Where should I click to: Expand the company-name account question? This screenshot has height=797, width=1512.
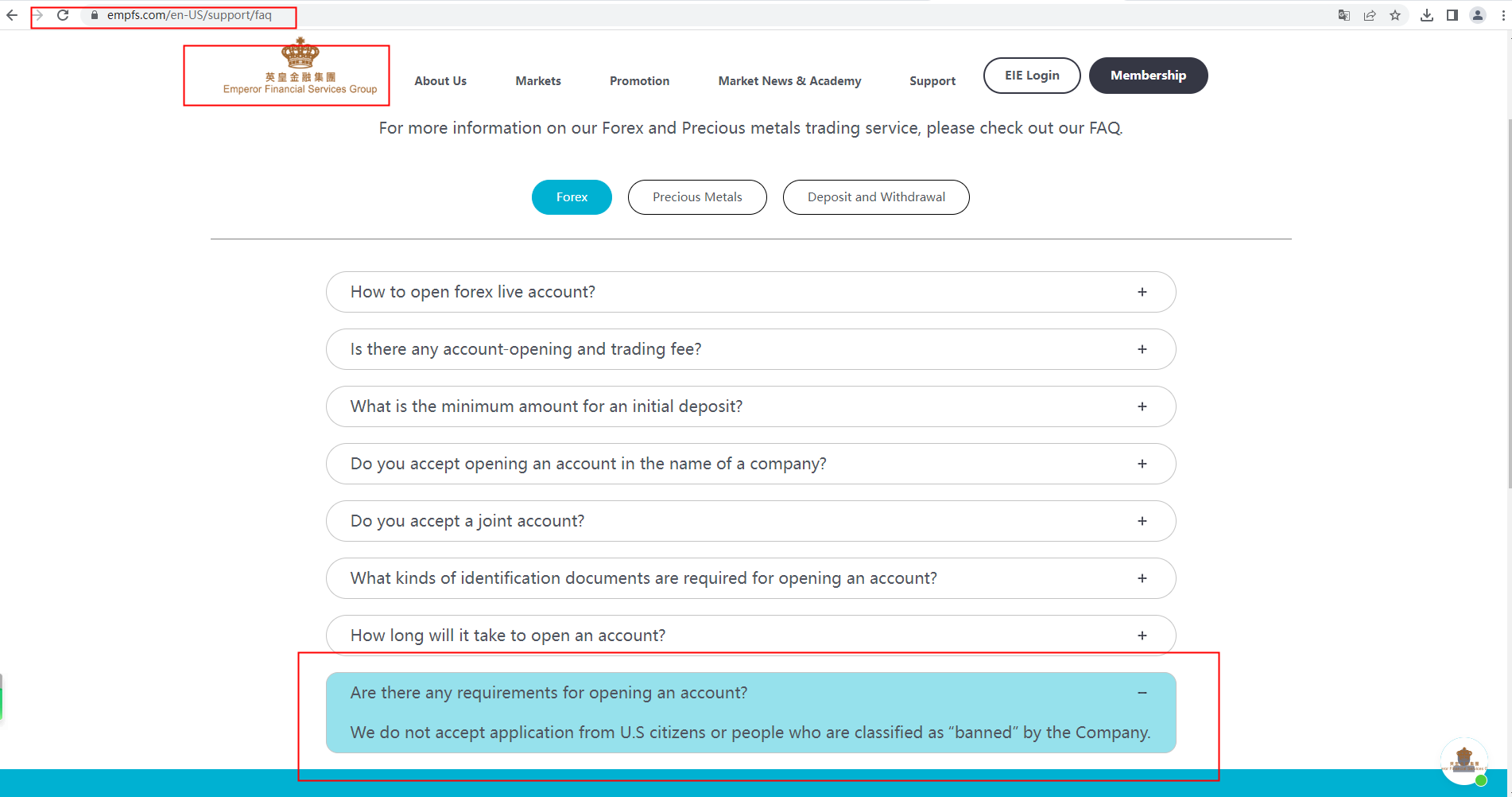pyautogui.click(x=750, y=464)
